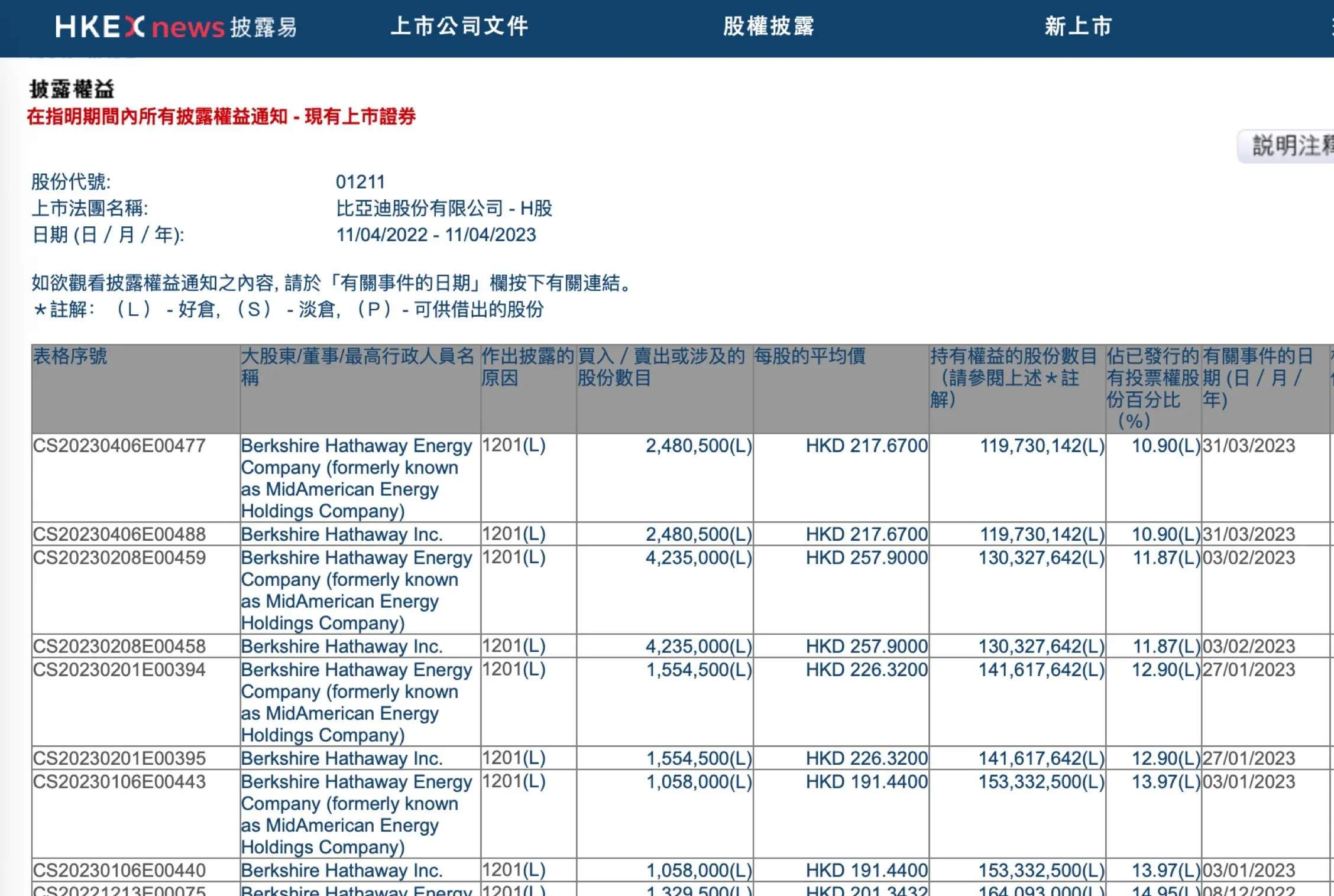1334x896 pixels.
Task: Open the 新上市 menu
Action: pyautogui.click(x=1079, y=26)
